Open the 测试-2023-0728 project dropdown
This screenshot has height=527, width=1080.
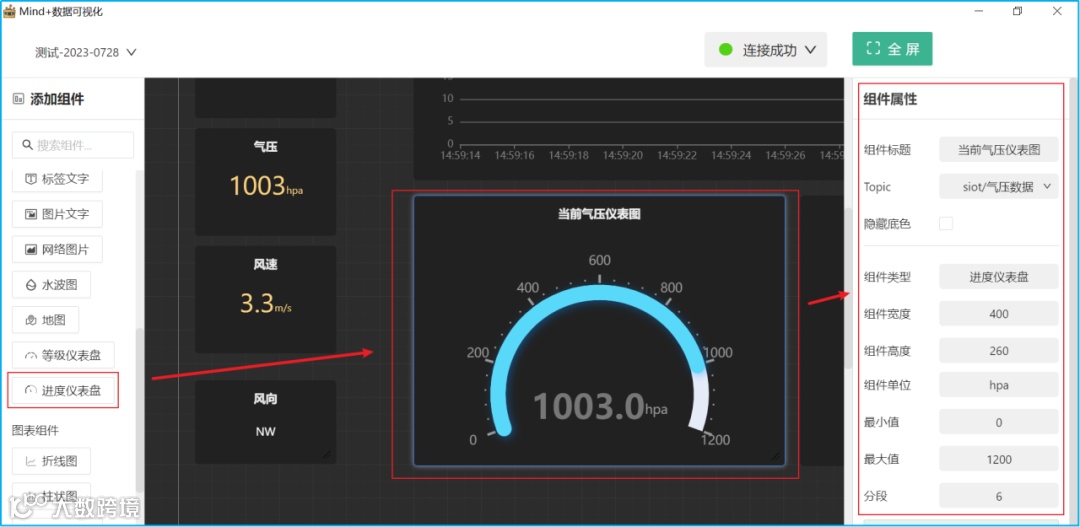tap(86, 52)
